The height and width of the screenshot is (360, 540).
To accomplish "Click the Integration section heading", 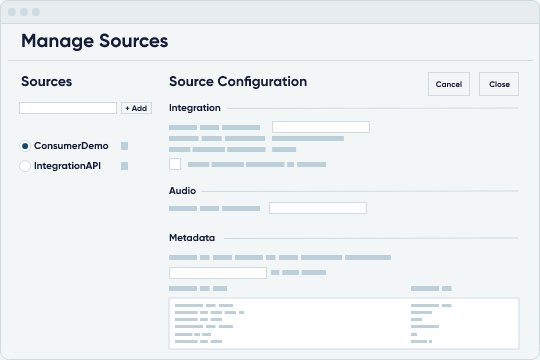I will [x=195, y=108].
